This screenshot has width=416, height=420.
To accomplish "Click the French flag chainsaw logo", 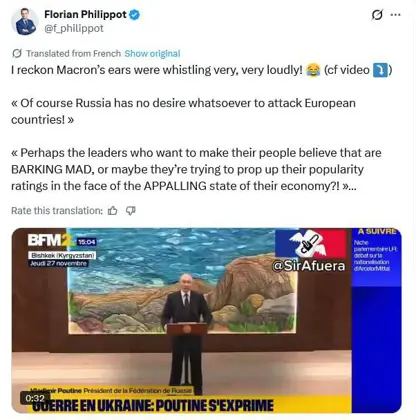I will (310, 243).
